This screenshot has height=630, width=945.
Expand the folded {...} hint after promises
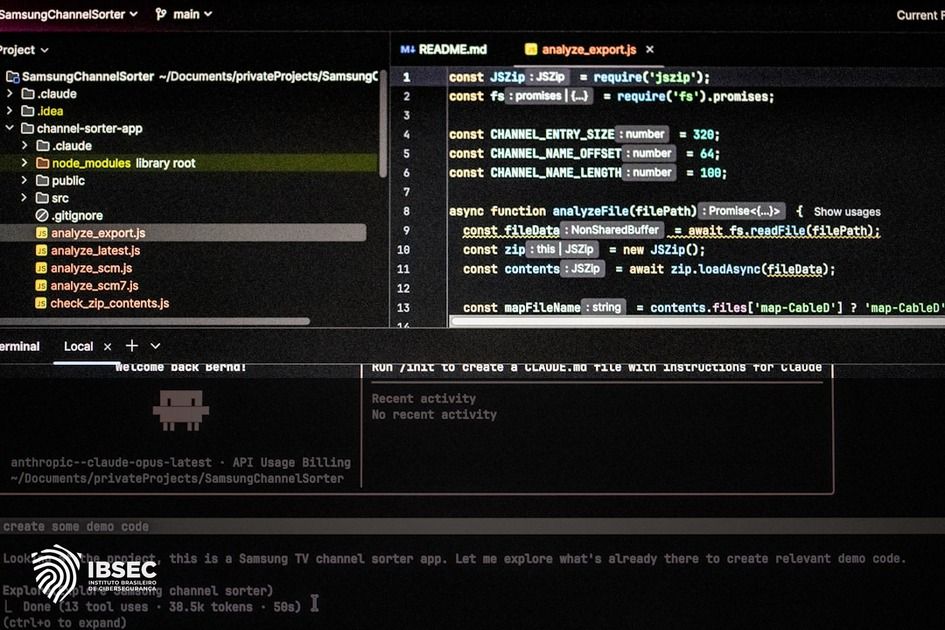pos(579,96)
